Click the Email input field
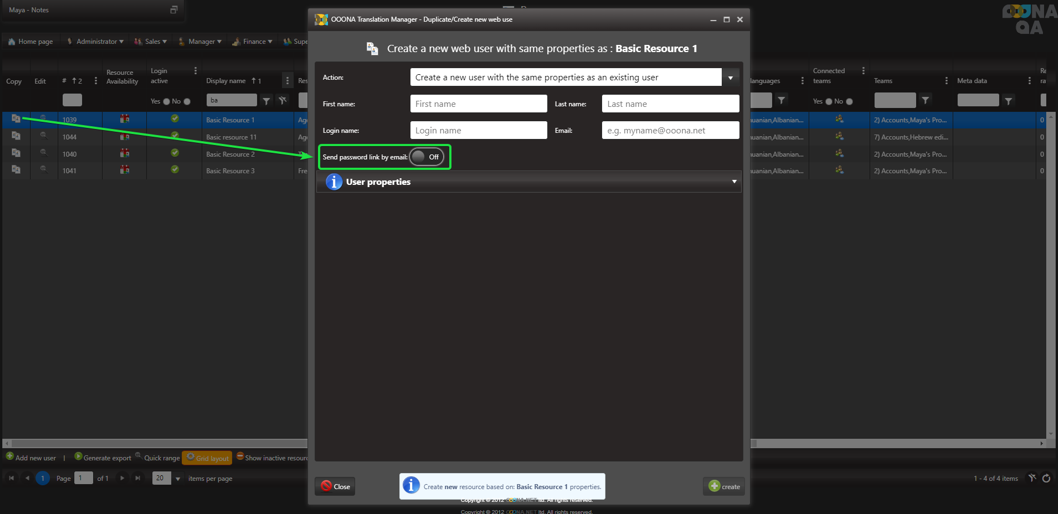The image size is (1058, 515). [670, 130]
